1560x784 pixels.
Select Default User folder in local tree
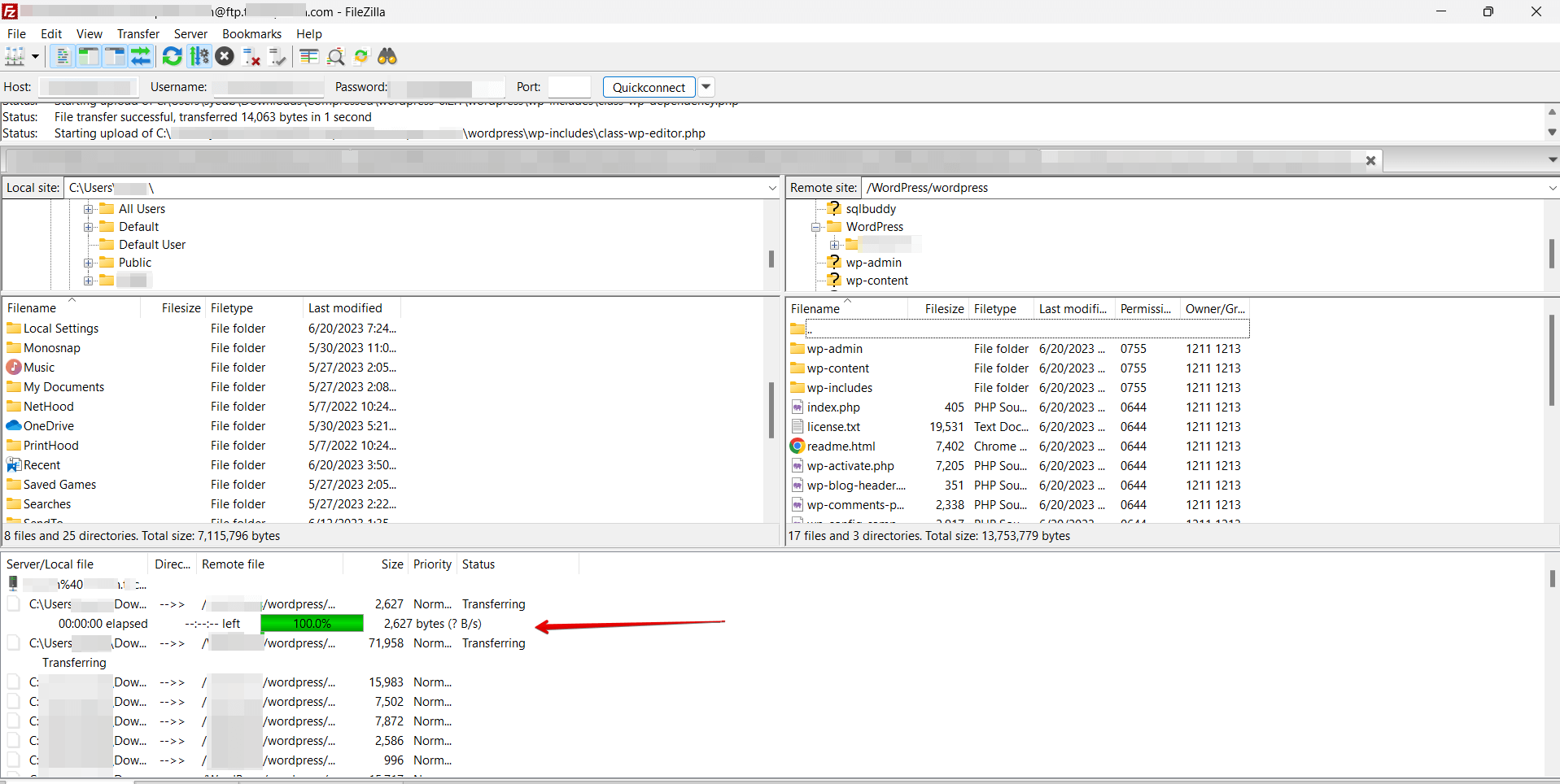pos(152,245)
